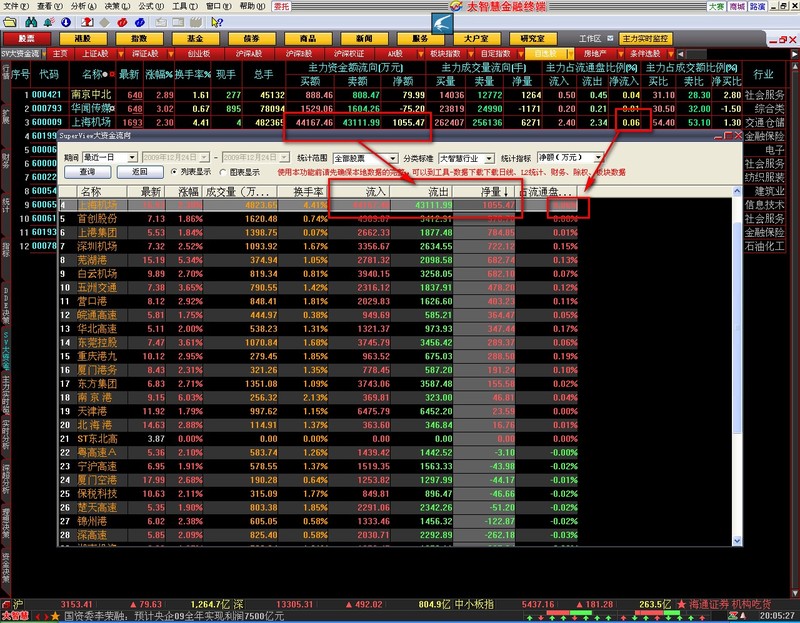Image resolution: width=800 pixels, height=623 pixels.
Task: Open the folder icon in the toolbar
Action: (x=10, y=22)
